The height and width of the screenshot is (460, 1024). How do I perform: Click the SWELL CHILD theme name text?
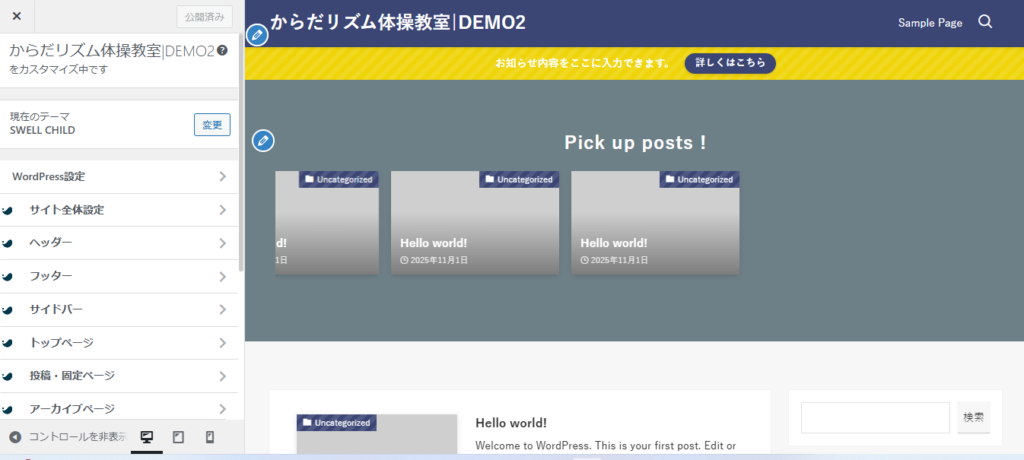tap(42, 130)
